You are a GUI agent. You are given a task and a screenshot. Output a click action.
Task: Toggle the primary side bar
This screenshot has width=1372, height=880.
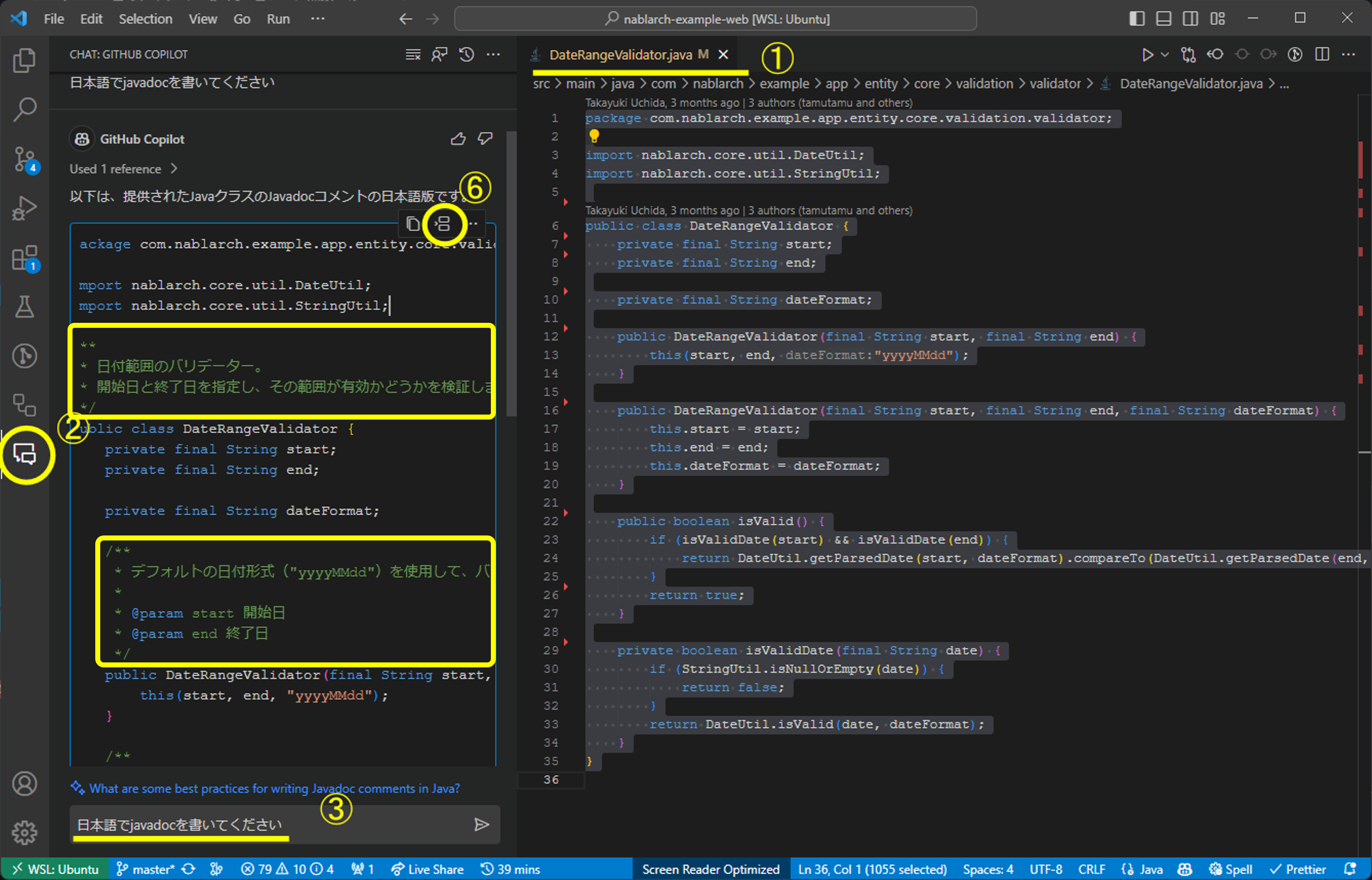(1137, 19)
